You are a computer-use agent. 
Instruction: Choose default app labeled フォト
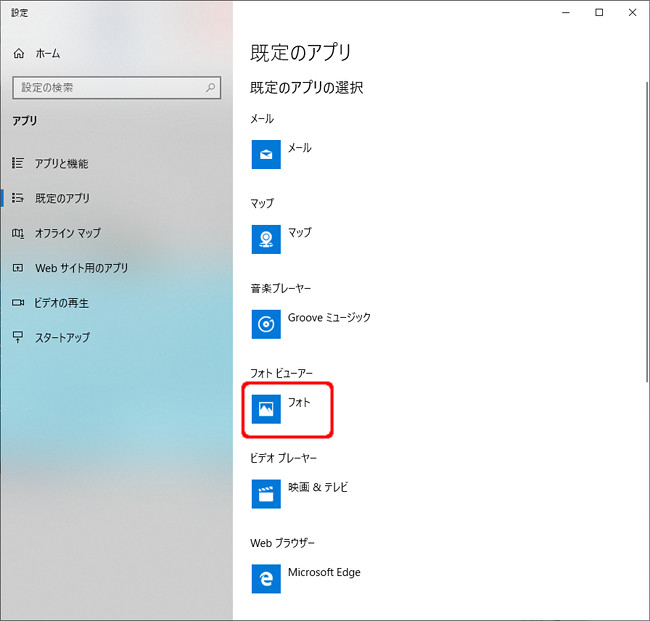[x=300, y=403]
